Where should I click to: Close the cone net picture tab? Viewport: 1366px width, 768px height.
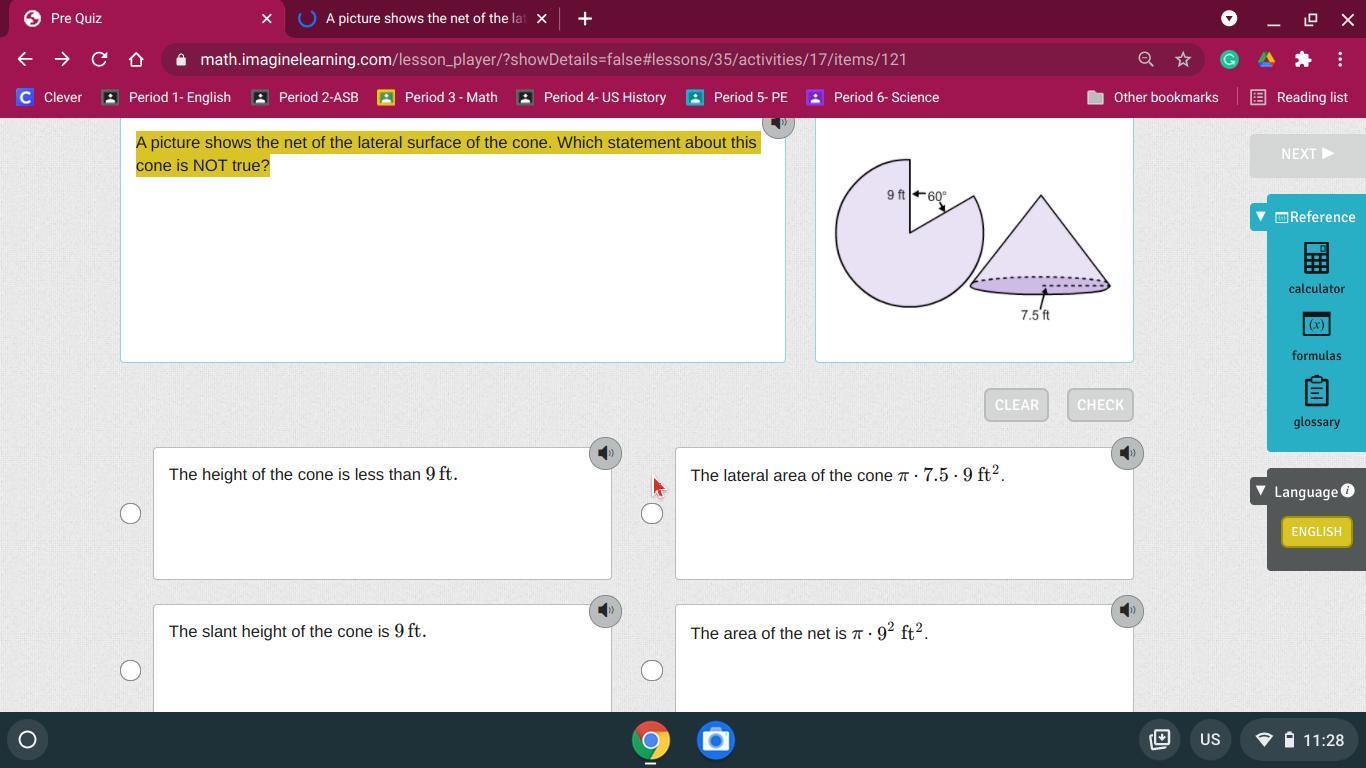[541, 18]
